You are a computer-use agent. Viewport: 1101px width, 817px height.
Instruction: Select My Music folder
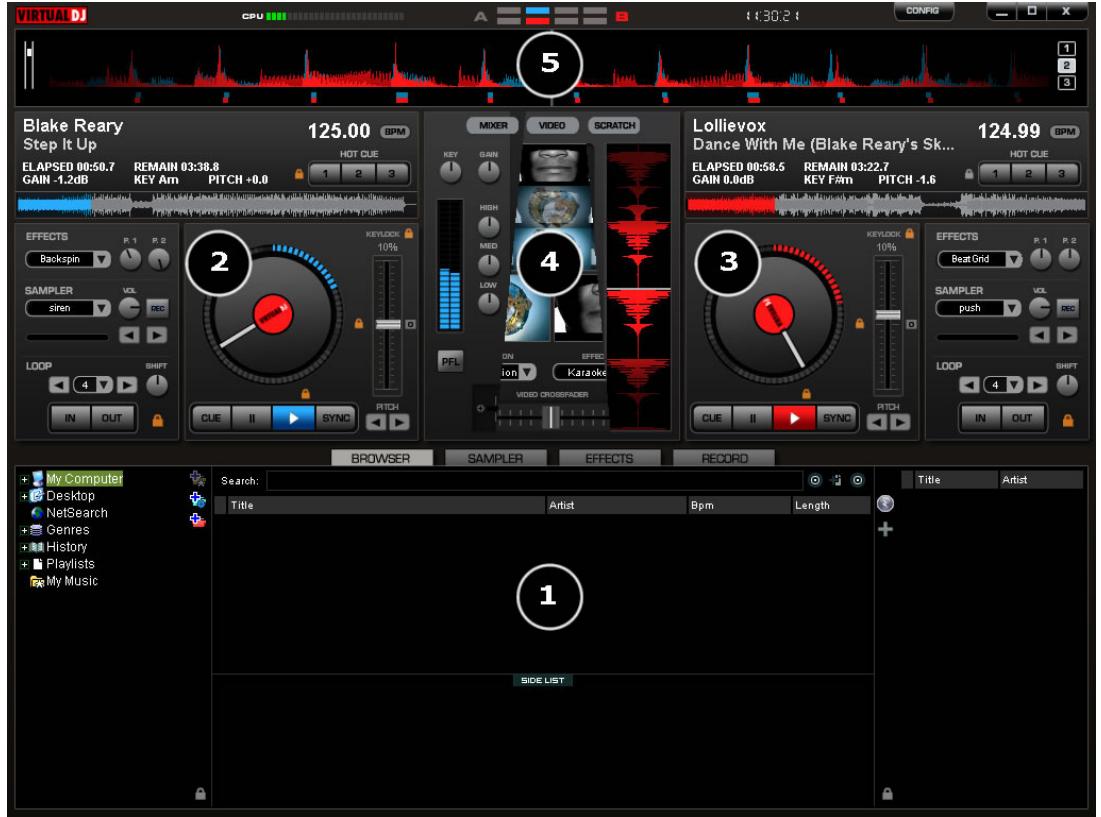click(x=72, y=581)
